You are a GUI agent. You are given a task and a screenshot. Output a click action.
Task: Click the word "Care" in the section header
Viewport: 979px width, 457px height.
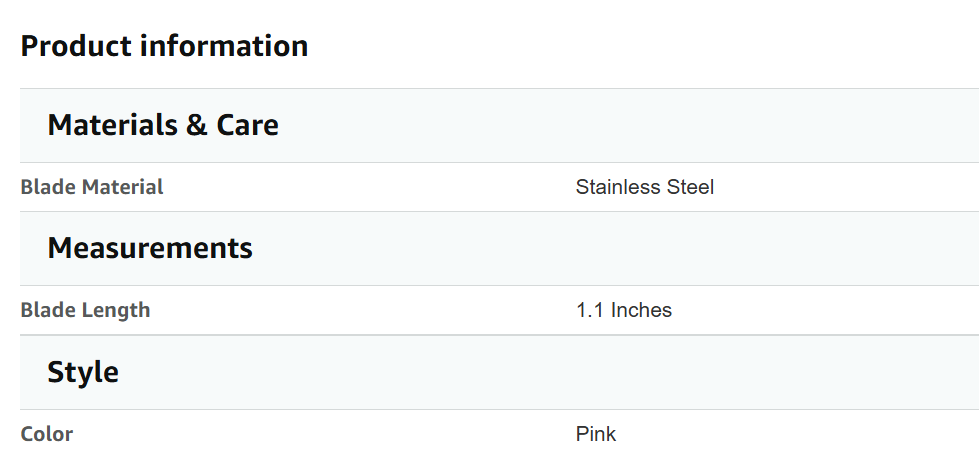pyautogui.click(x=247, y=125)
